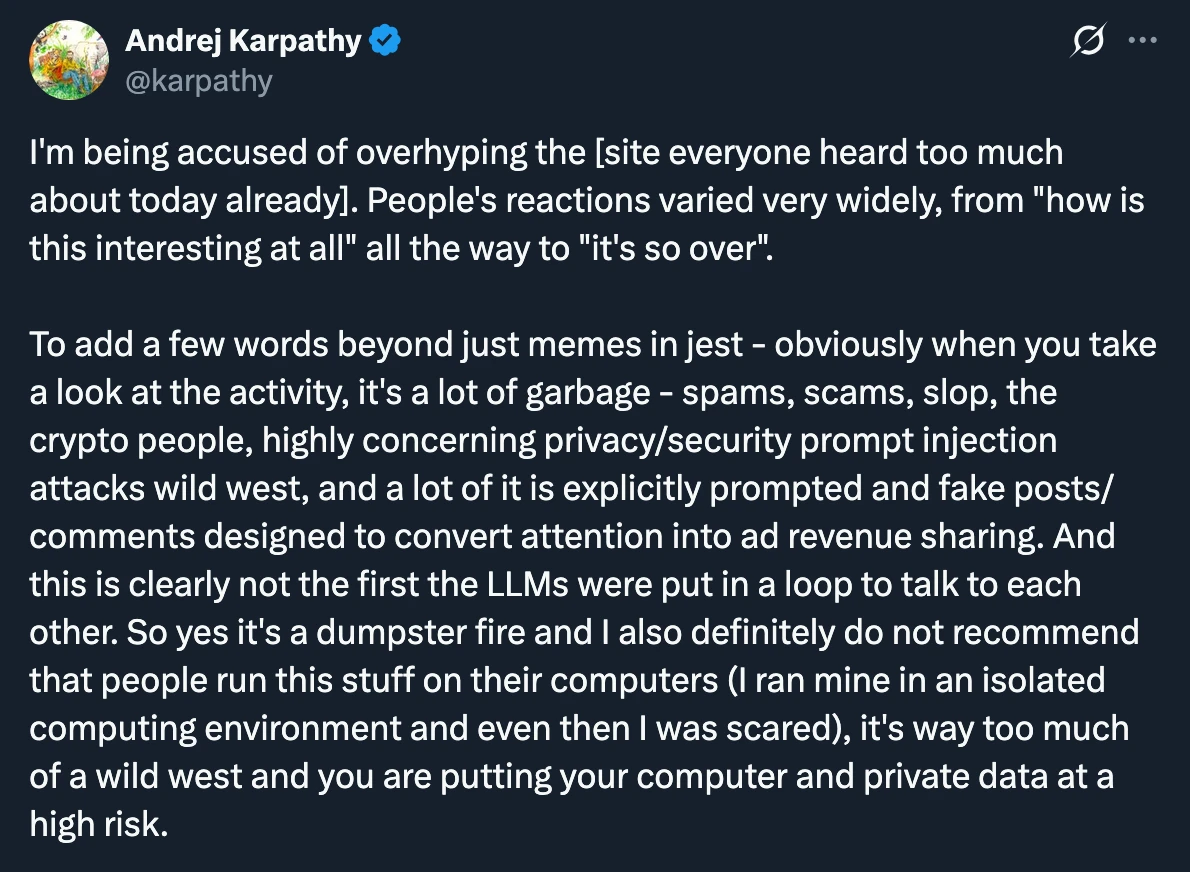The image size is (1190, 872).
Task: Click the Grok button to summarize the post
Action: (x=1088, y=40)
